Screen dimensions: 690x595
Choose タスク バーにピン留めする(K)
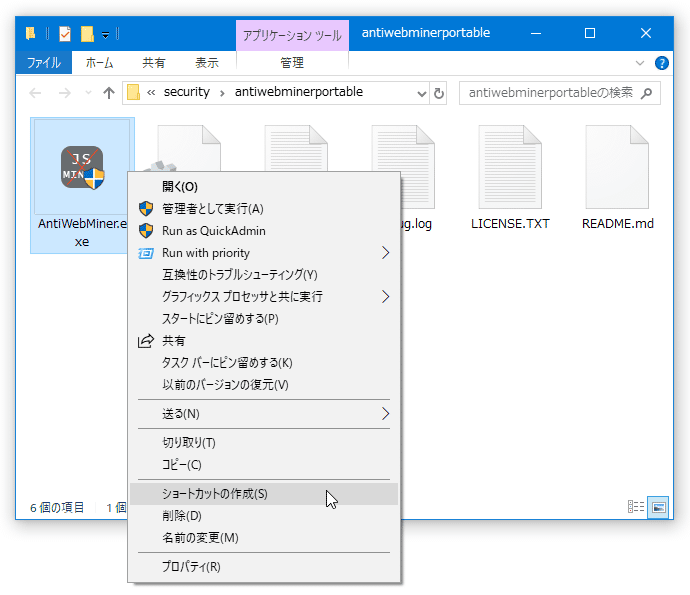point(264,363)
